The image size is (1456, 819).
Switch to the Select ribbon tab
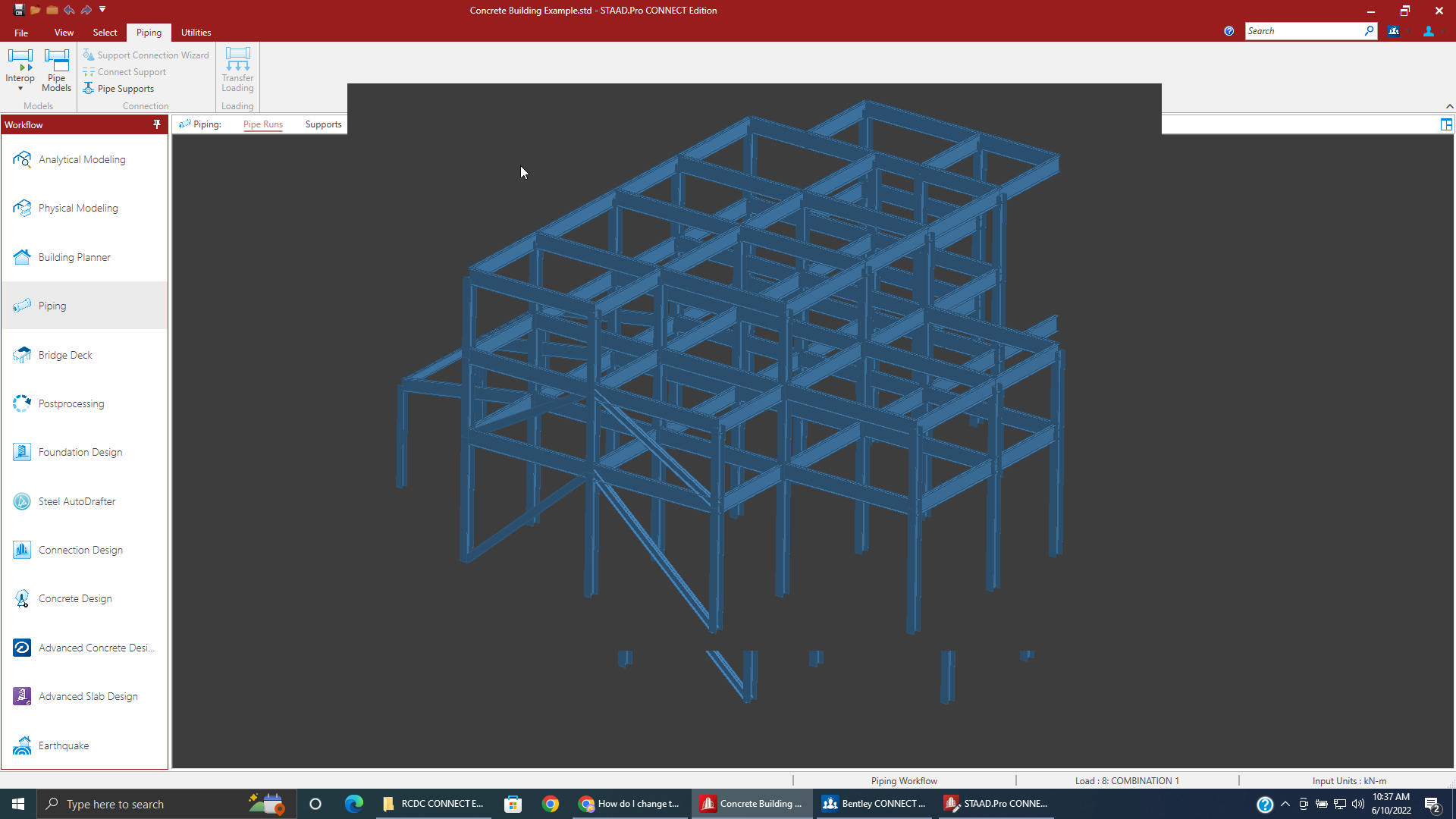point(105,33)
